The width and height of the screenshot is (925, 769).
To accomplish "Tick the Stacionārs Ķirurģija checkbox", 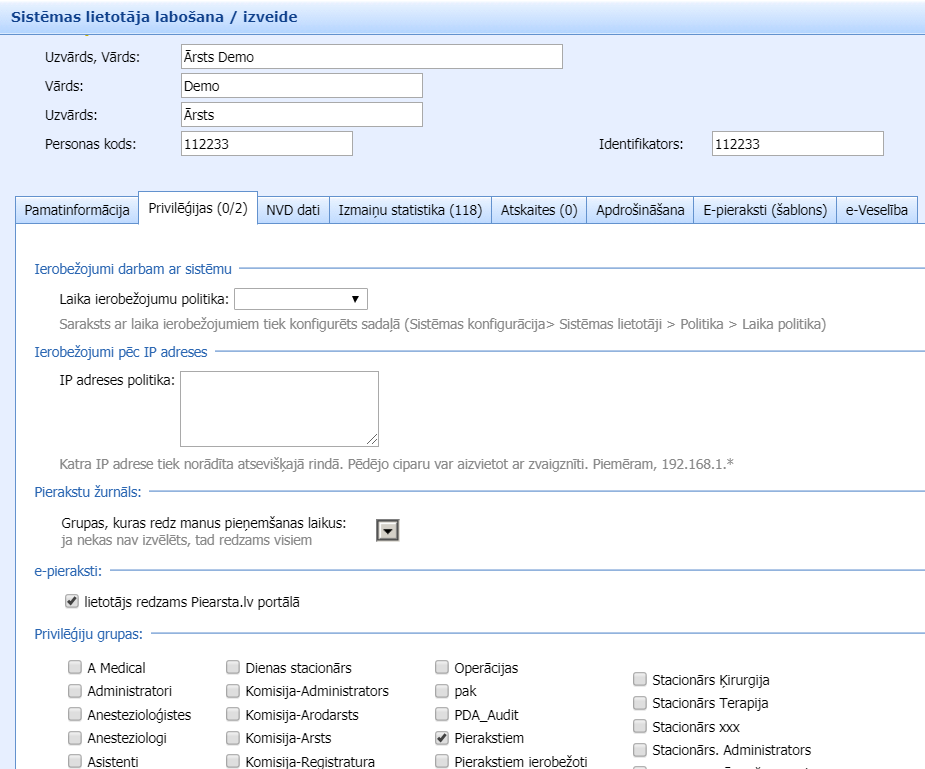I will tap(640, 679).
